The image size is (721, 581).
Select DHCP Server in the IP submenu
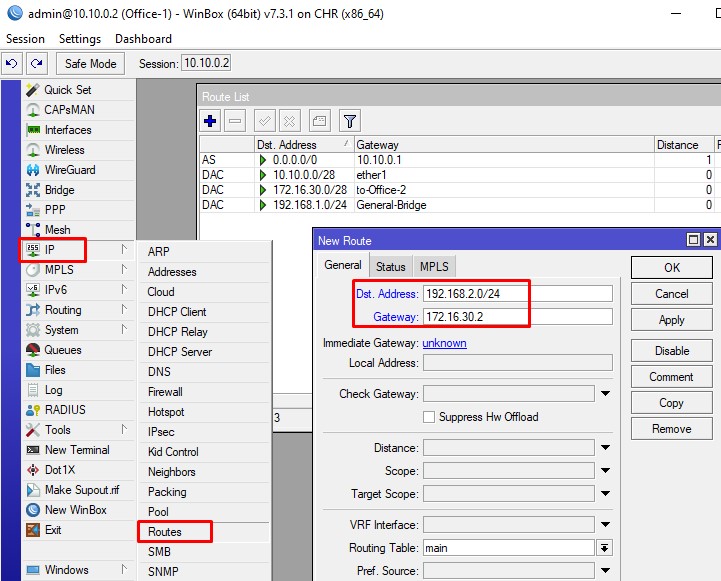pyautogui.click(x=204, y=352)
